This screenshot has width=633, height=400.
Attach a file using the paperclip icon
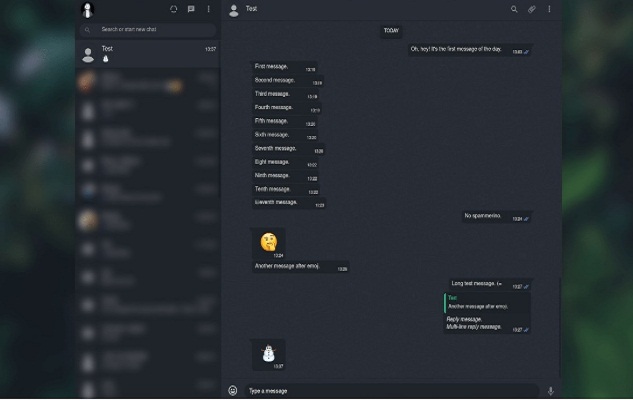(x=532, y=9)
